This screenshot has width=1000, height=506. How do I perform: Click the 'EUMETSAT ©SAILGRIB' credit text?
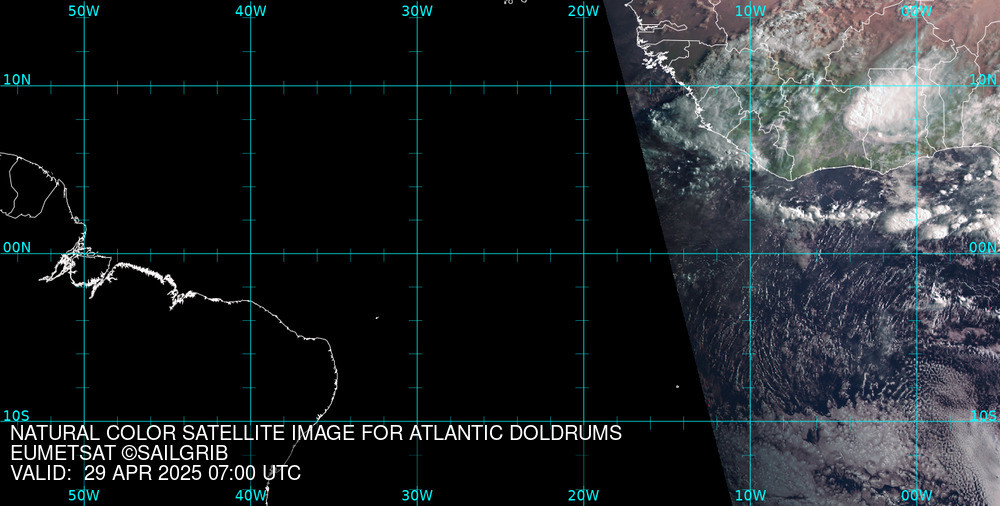coord(119,454)
